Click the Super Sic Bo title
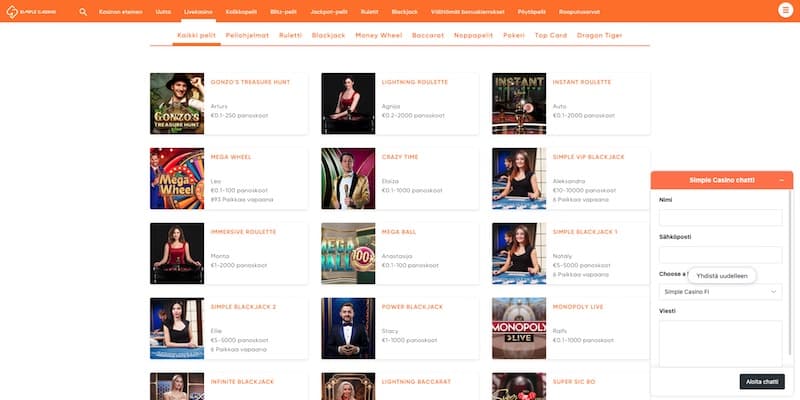Viewport: 800px width, 400px height. click(574, 382)
